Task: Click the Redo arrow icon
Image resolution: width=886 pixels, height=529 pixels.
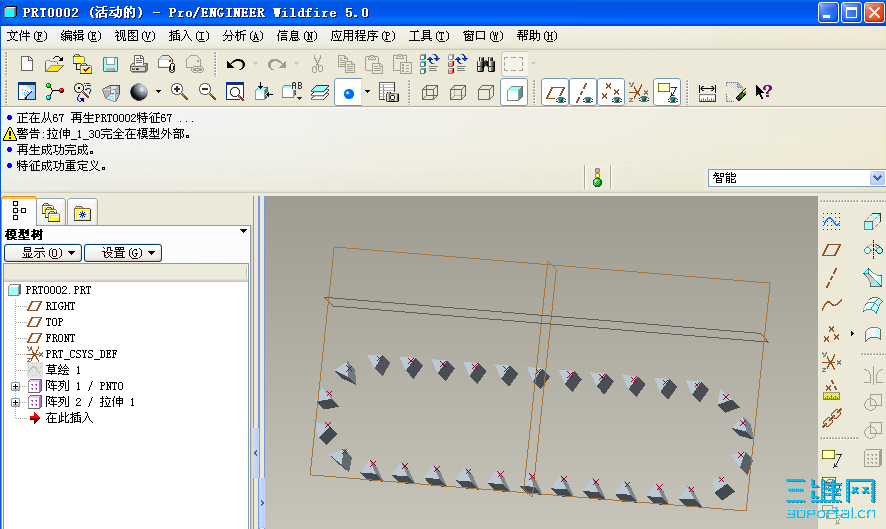Action: tap(277, 64)
